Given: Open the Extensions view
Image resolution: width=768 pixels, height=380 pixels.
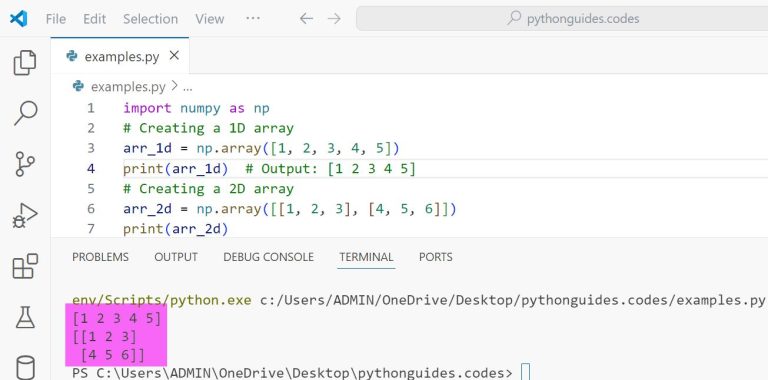Looking at the screenshot, I should (x=25, y=266).
